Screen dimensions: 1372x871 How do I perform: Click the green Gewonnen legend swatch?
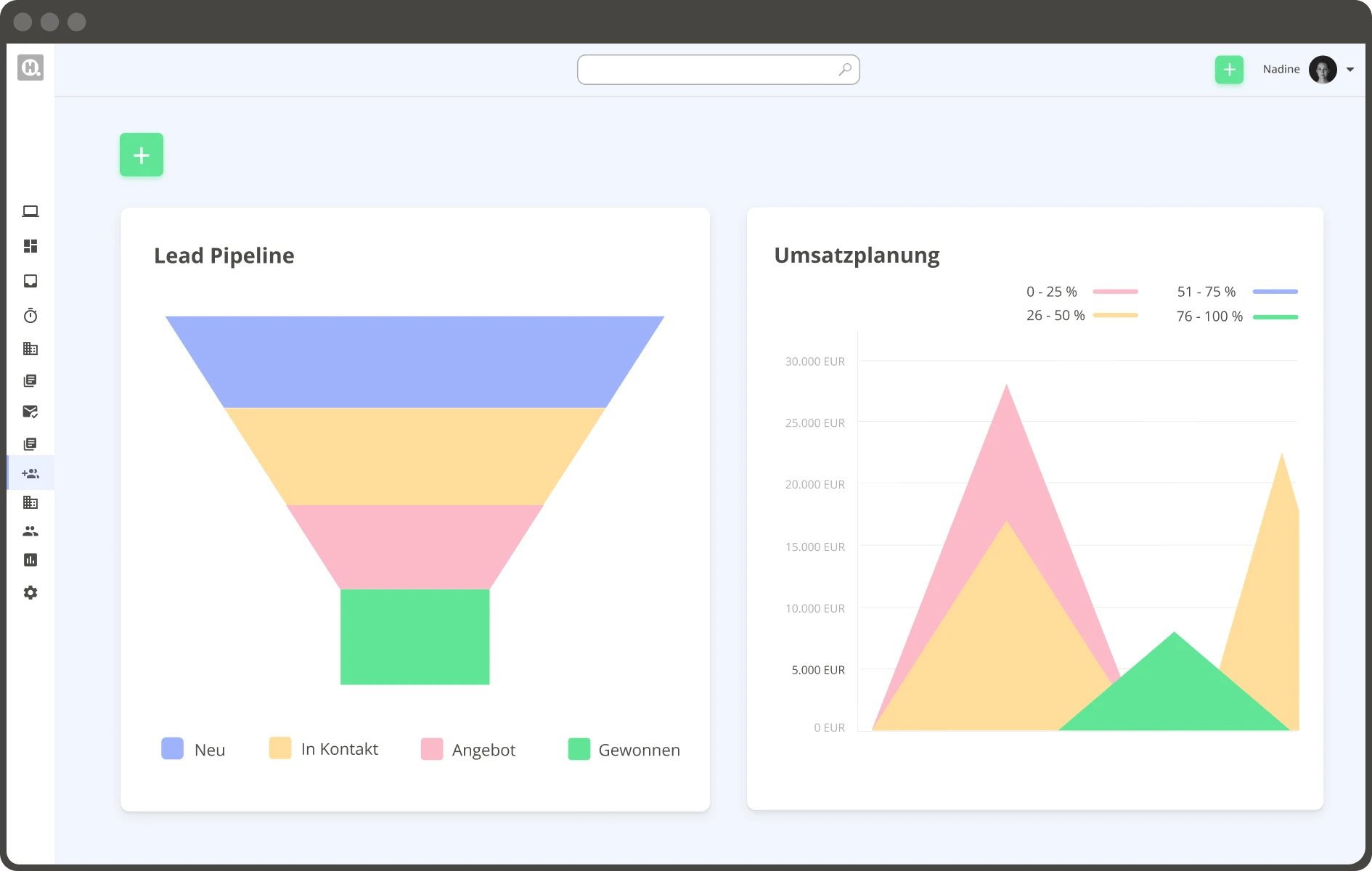pyautogui.click(x=579, y=749)
